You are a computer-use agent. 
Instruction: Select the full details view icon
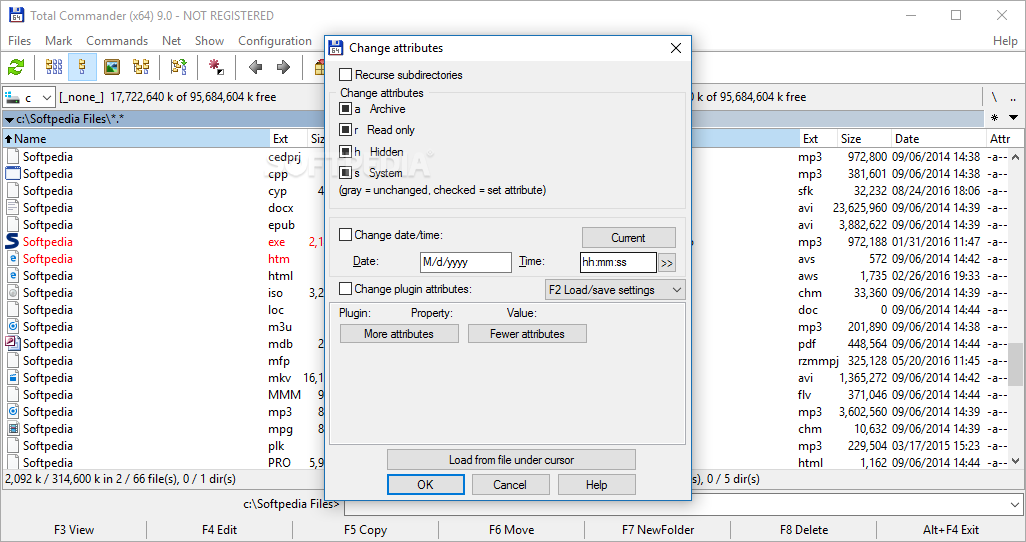tap(82, 67)
